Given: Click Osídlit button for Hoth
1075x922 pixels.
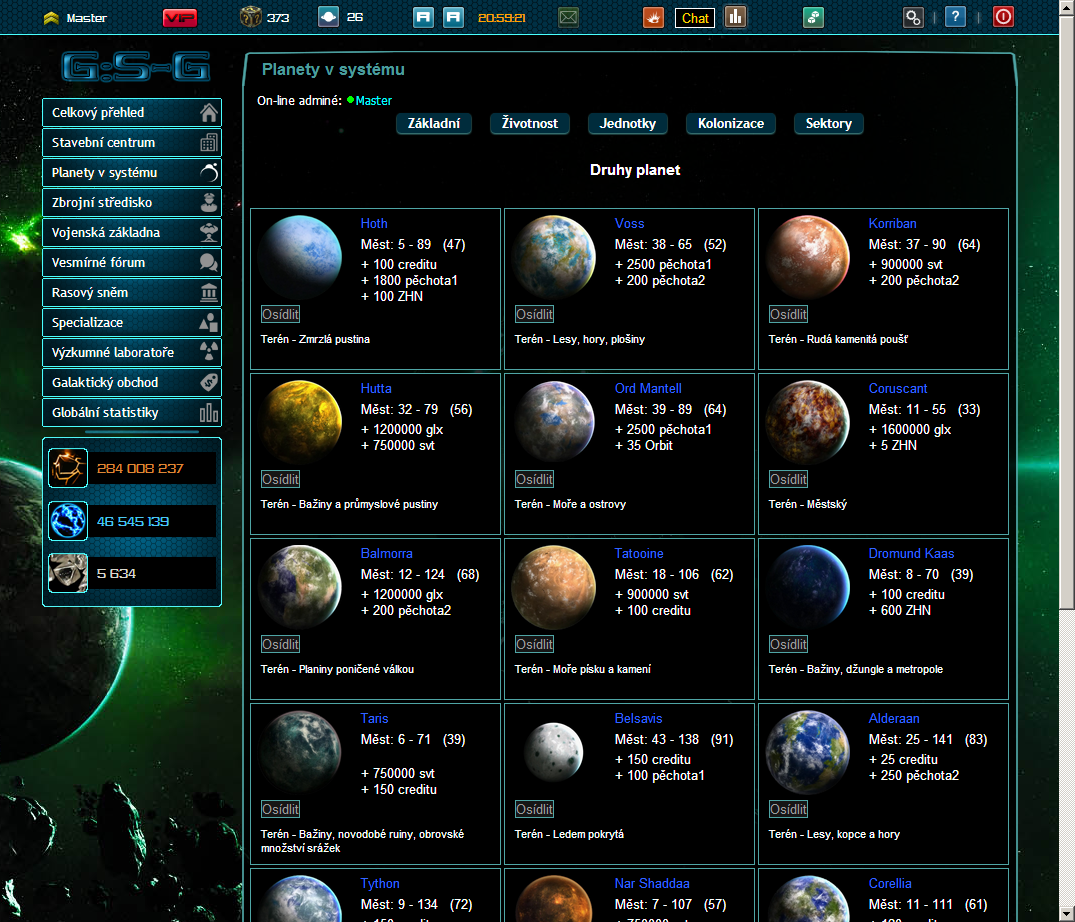Looking at the screenshot, I should [280, 314].
